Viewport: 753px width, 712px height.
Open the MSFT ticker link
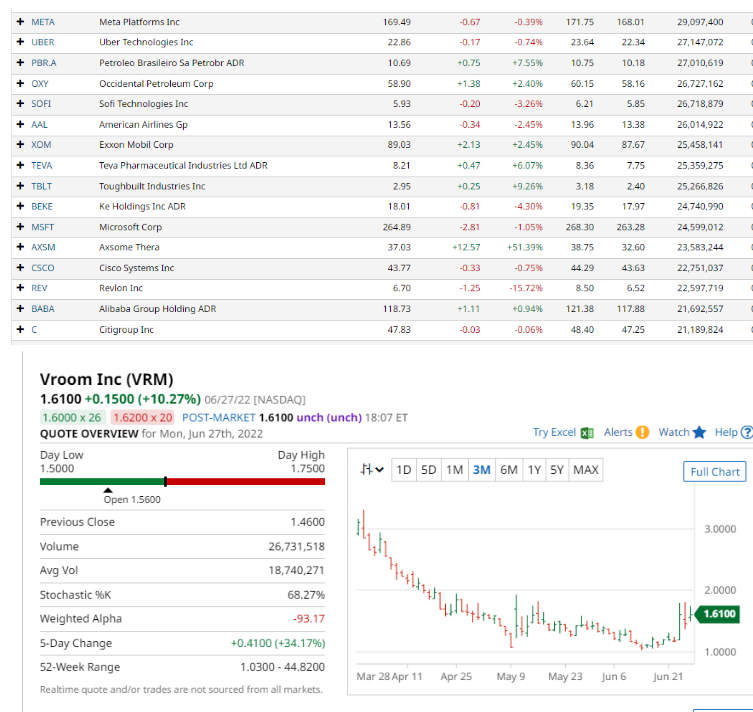pyautogui.click(x=43, y=227)
